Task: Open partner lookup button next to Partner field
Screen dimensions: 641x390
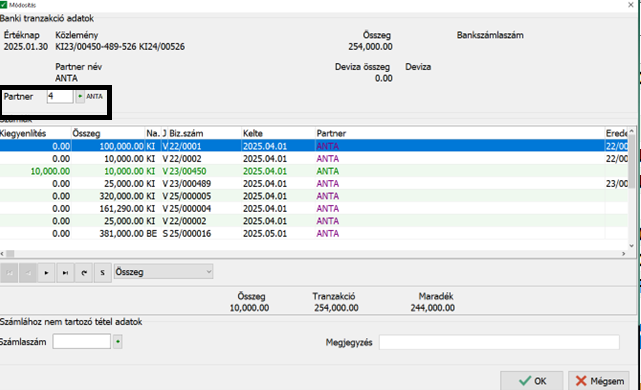Action: coord(80,96)
